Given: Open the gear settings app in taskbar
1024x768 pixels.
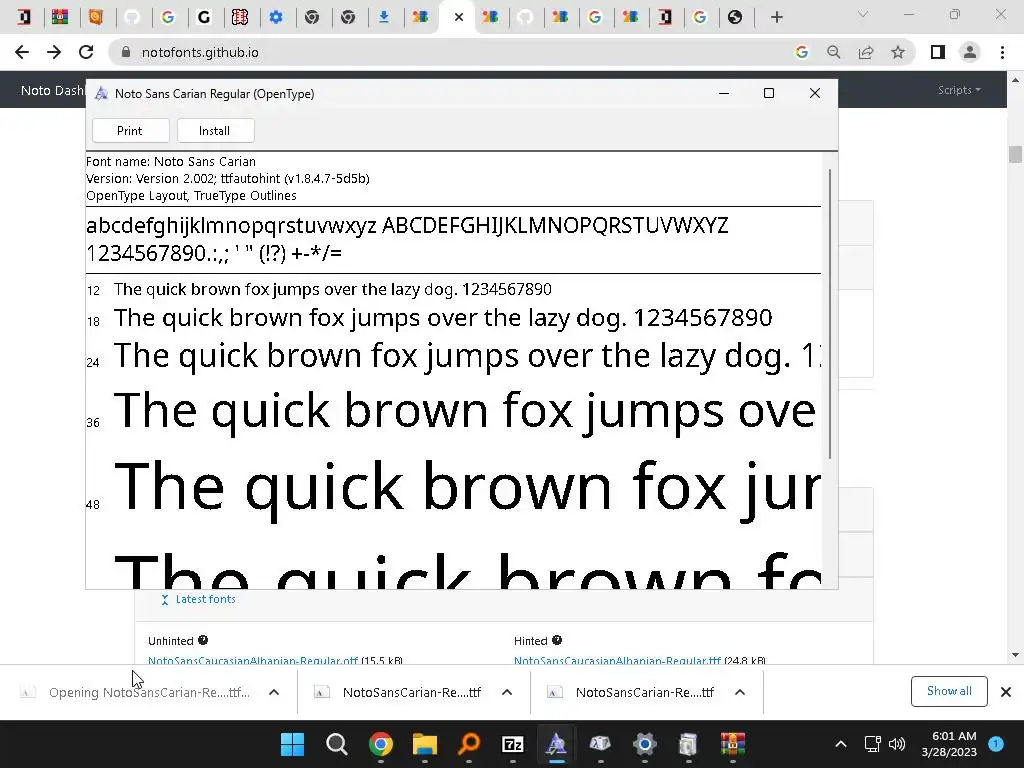Looking at the screenshot, I should (645, 744).
